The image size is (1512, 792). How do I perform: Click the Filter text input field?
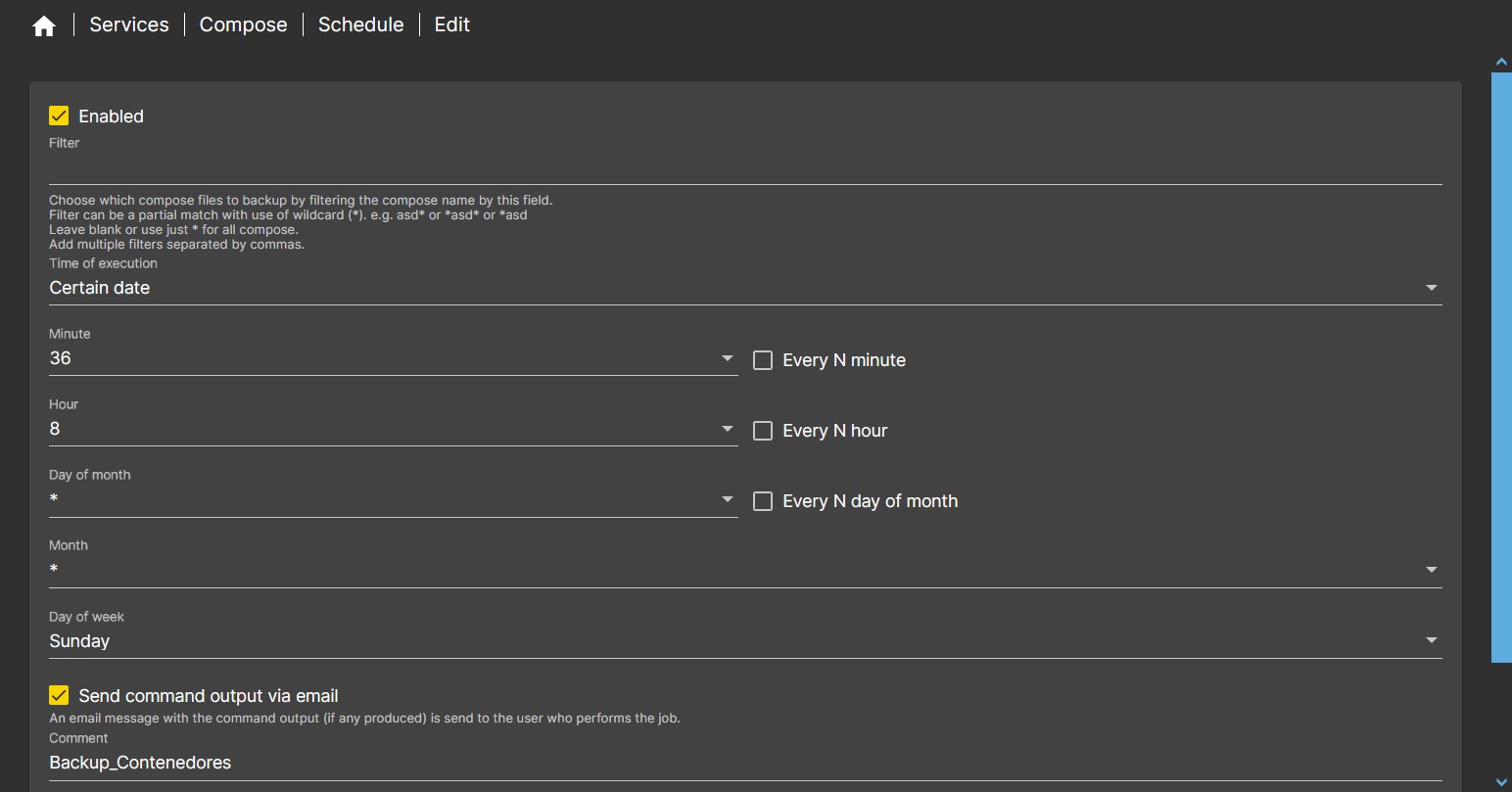click(744, 169)
